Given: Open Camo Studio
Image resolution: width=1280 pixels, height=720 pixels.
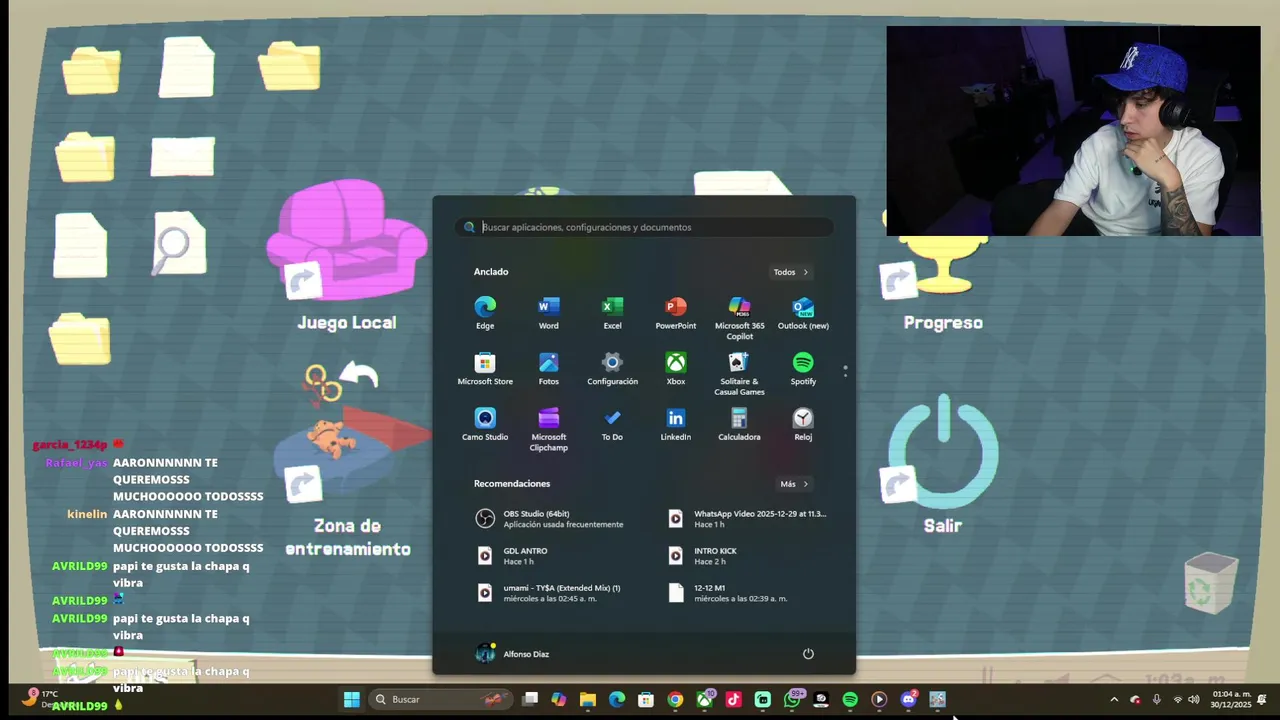Looking at the screenshot, I should 485,425.
